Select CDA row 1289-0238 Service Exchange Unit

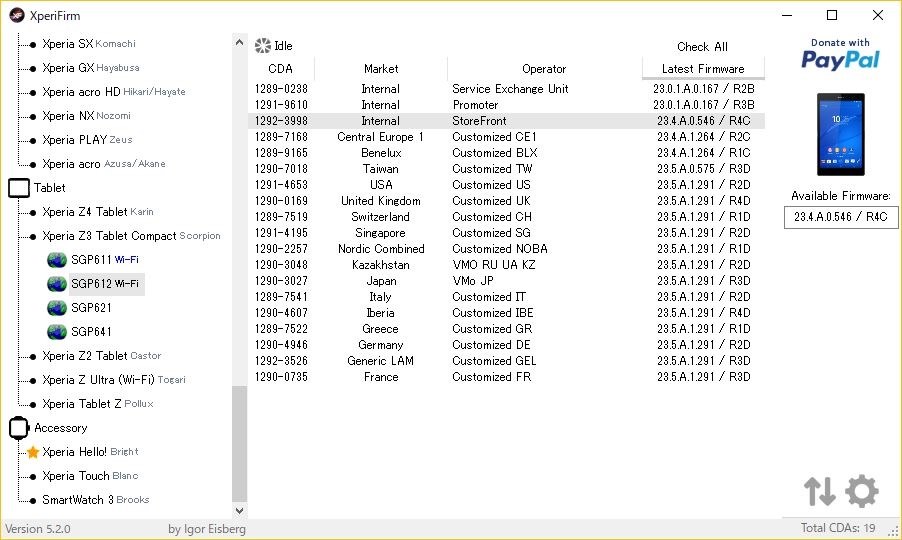click(x=506, y=89)
